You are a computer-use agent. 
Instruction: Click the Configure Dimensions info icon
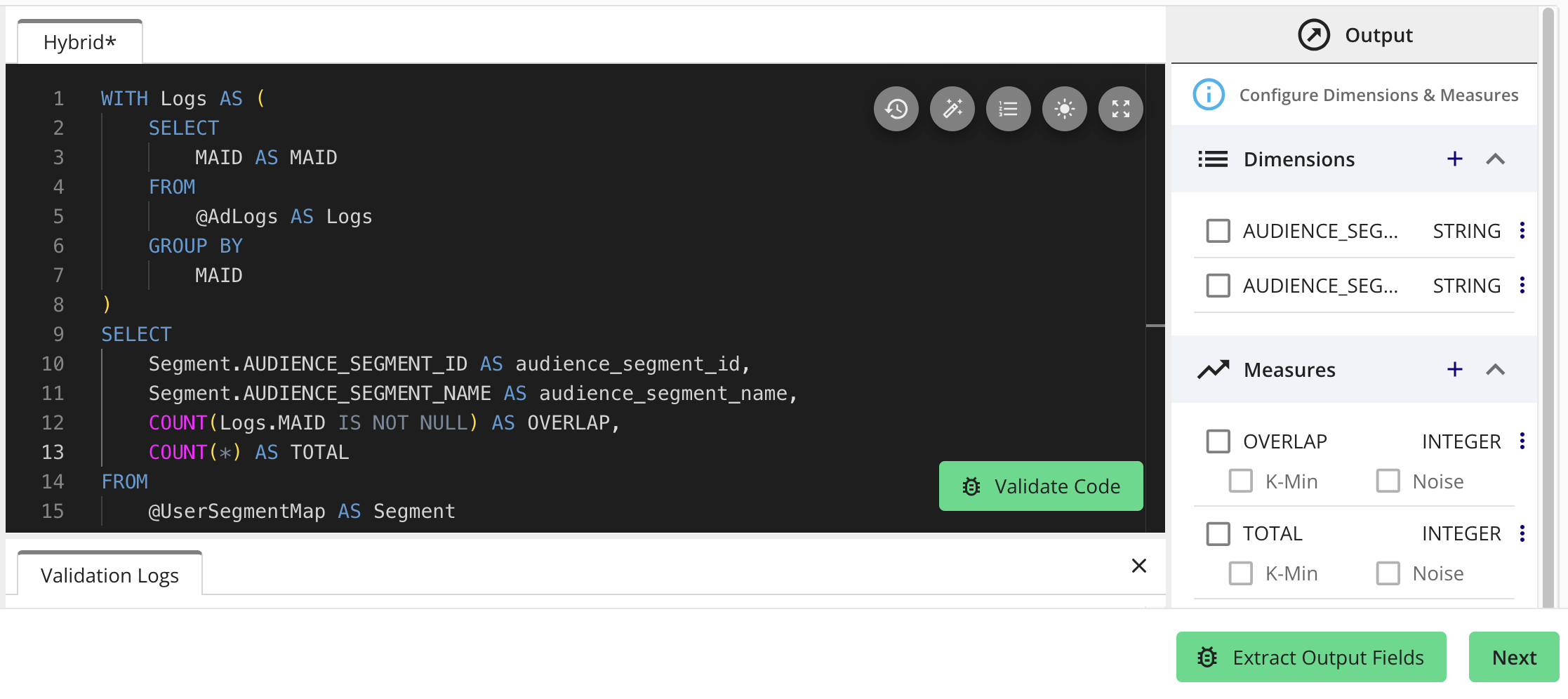point(1208,95)
